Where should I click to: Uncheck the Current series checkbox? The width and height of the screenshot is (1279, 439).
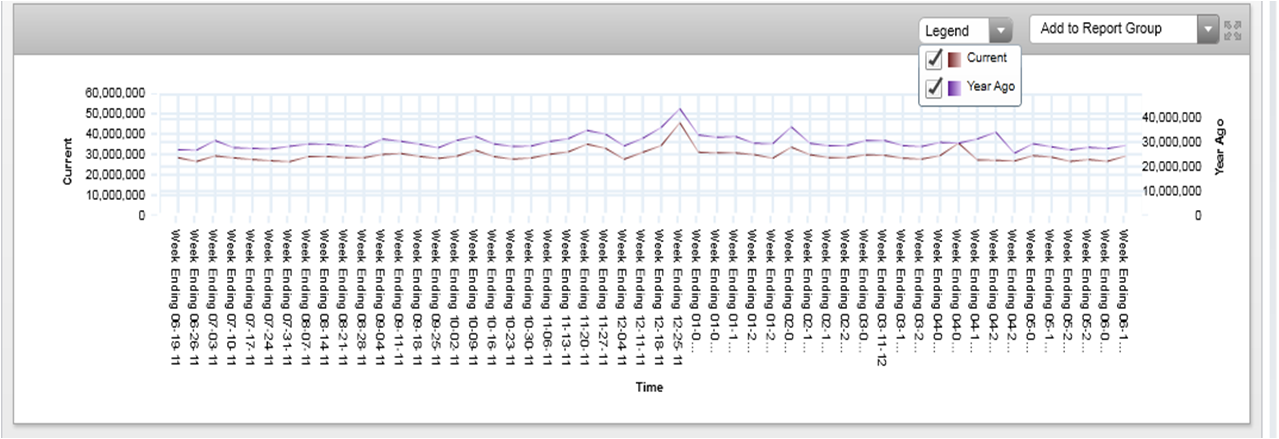coord(935,59)
